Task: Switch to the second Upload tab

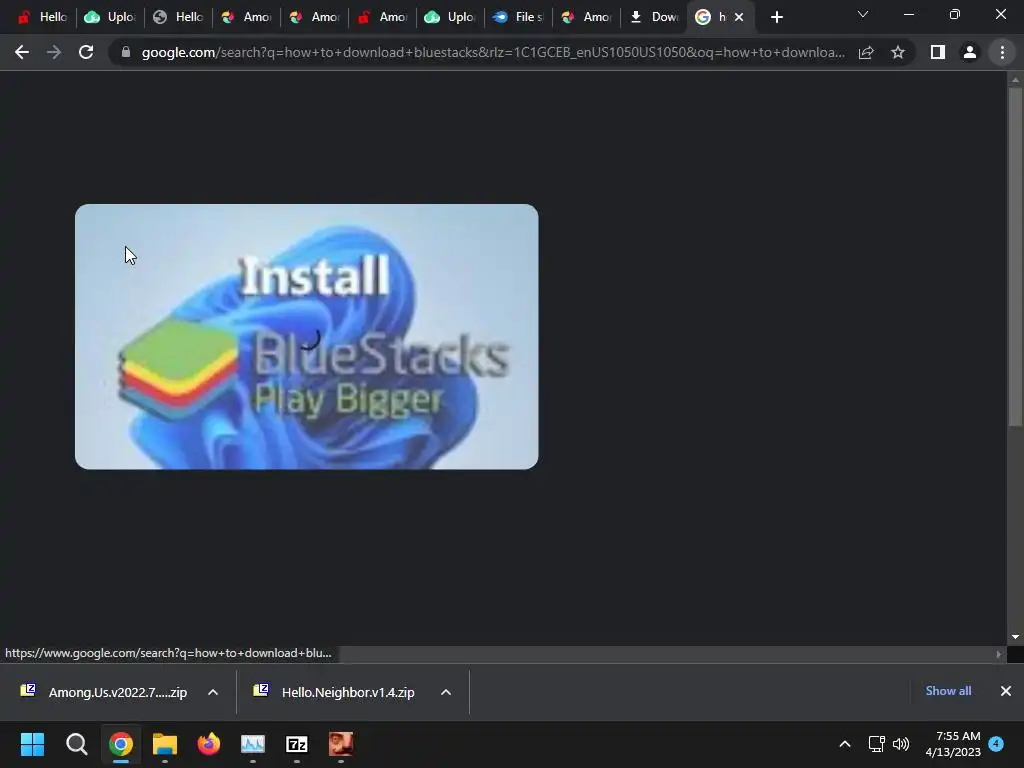Action: (451, 18)
